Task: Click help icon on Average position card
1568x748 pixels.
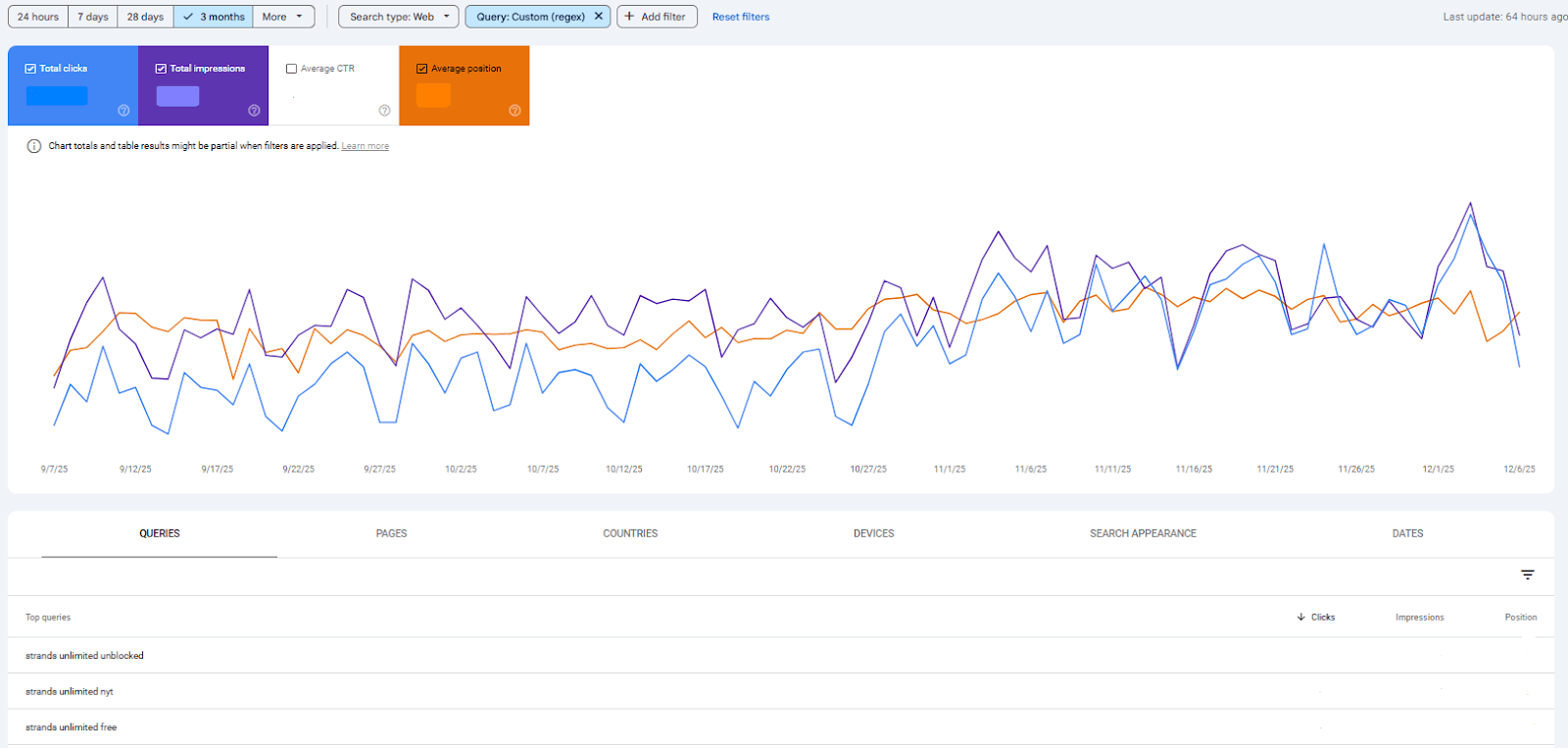Action: point(514,111)
